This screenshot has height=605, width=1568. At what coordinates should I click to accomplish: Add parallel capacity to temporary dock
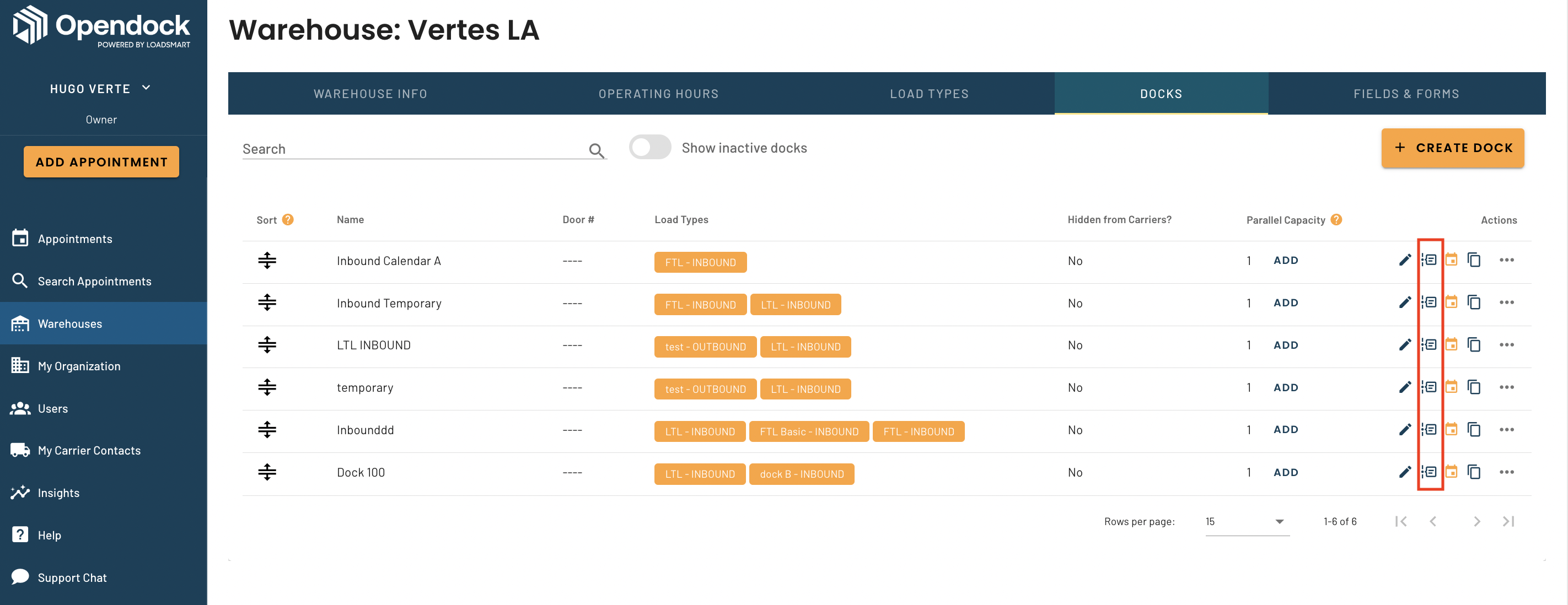click(x=1286, y=387)
